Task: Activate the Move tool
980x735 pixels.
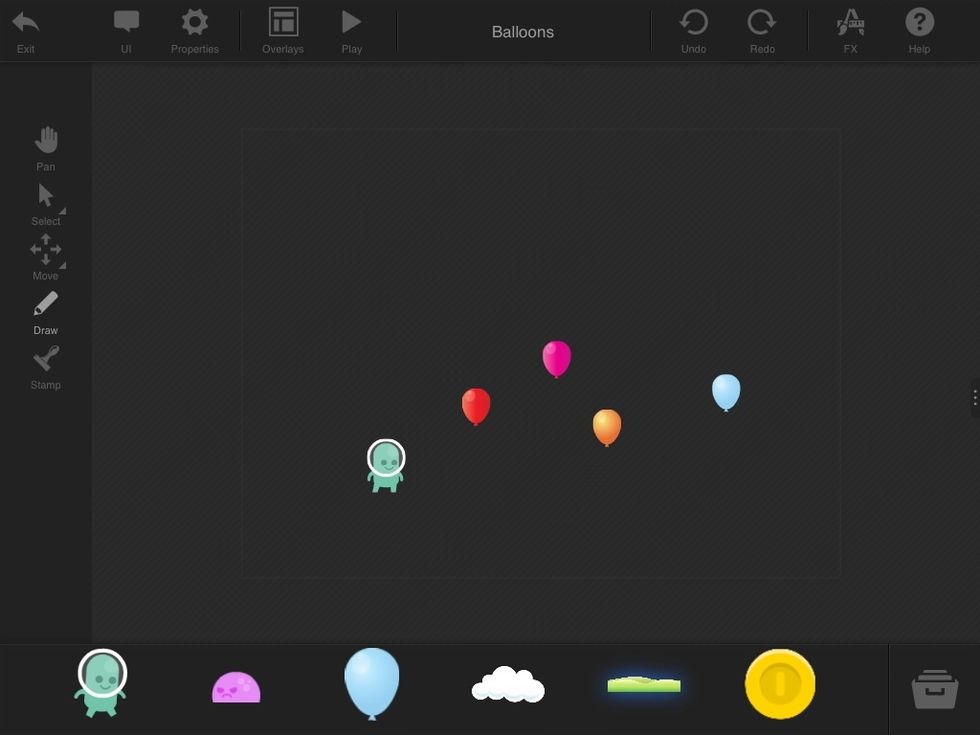Action: click(x=46, y=250)
